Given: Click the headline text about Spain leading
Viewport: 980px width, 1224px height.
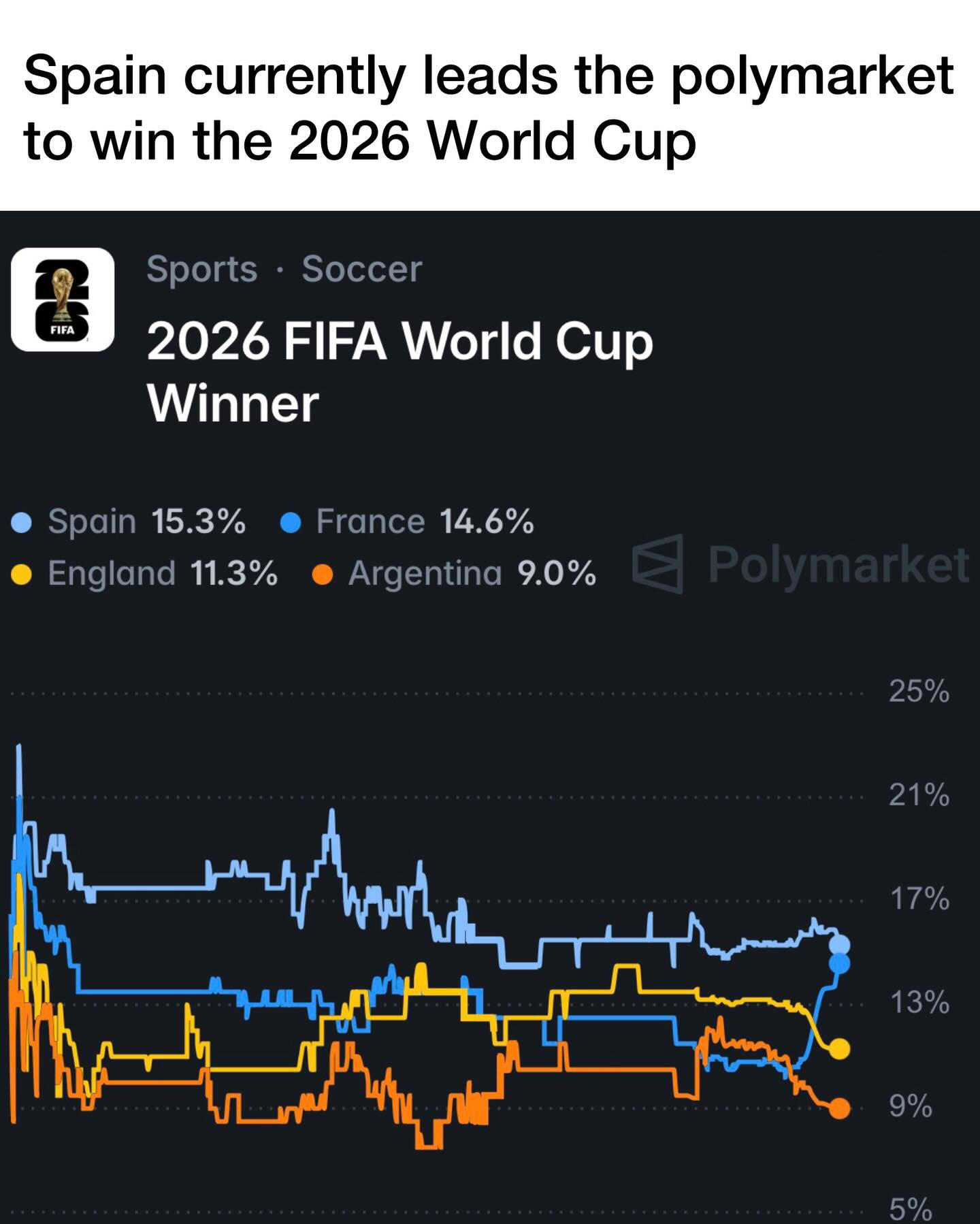Looking at the screenshot, I should 489,108.
